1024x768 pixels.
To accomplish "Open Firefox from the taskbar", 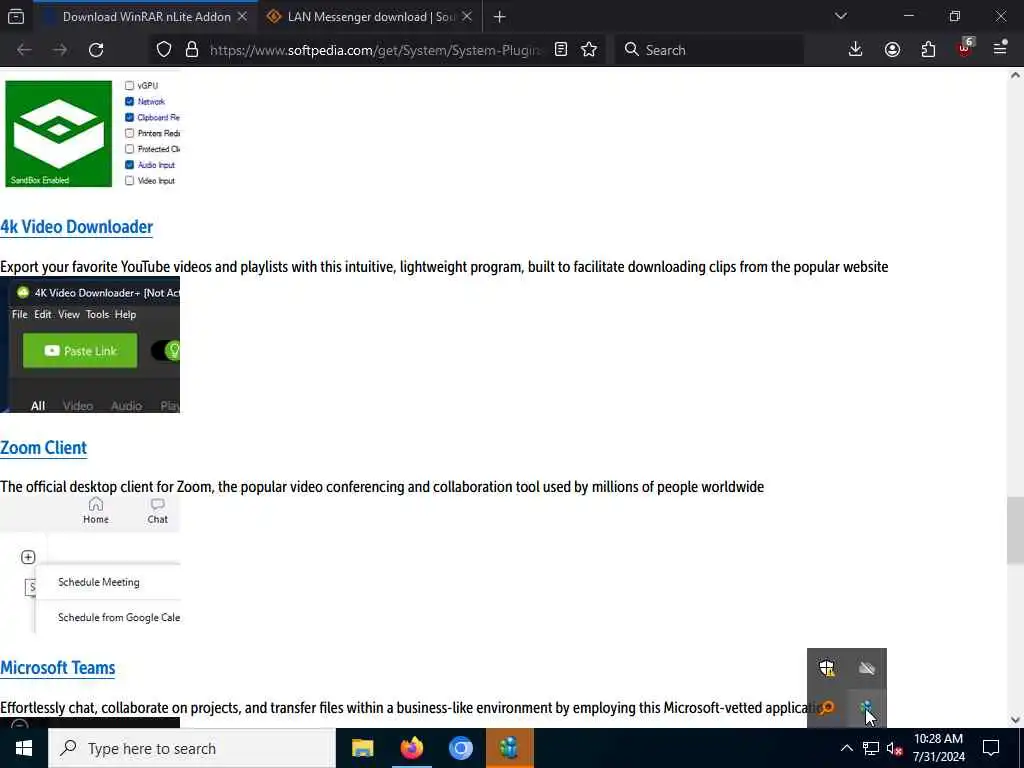I will point(411,748).
